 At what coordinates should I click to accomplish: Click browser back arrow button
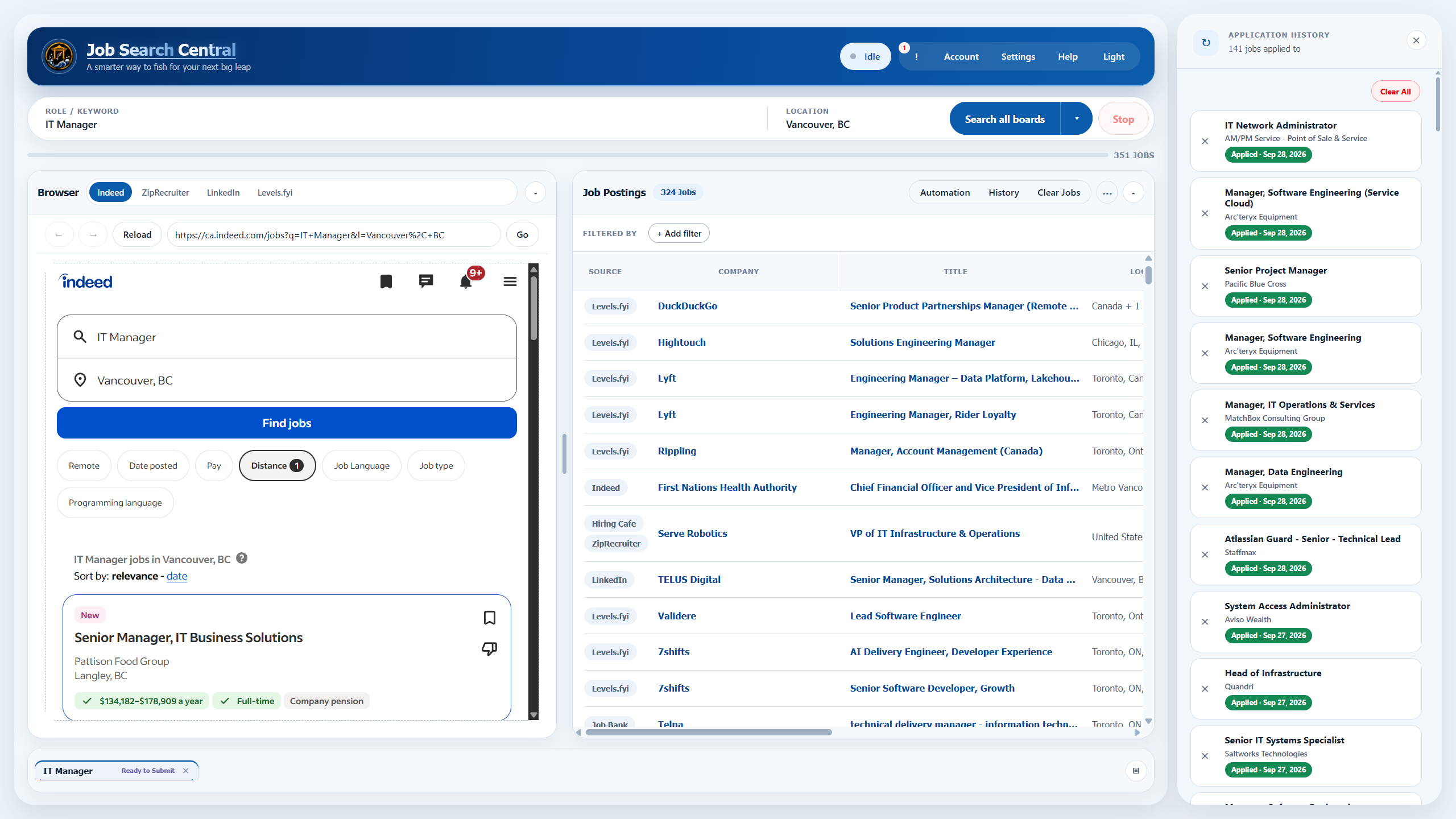pos(59,235)
